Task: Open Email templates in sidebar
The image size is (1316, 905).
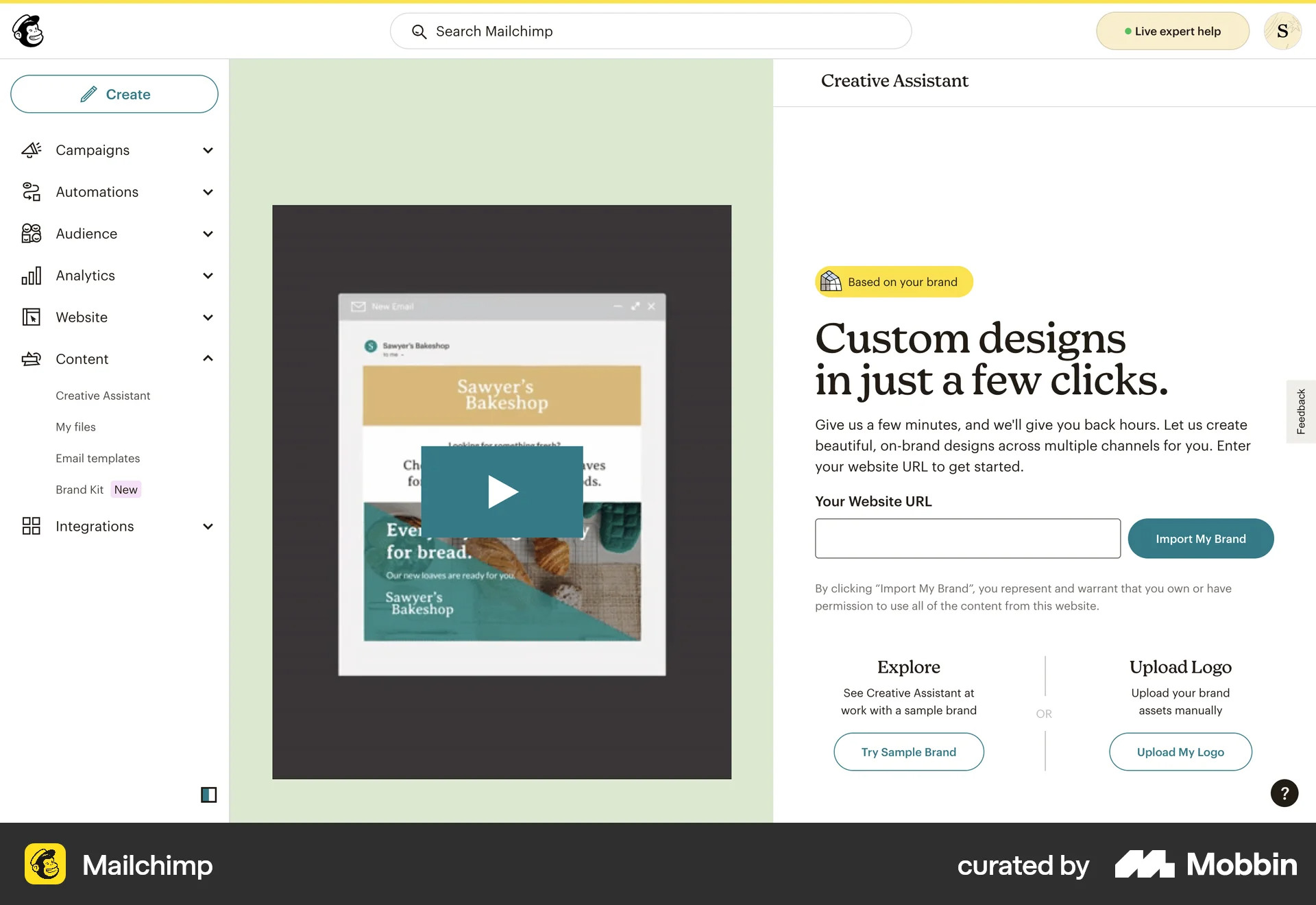Action: pos(97,458)
